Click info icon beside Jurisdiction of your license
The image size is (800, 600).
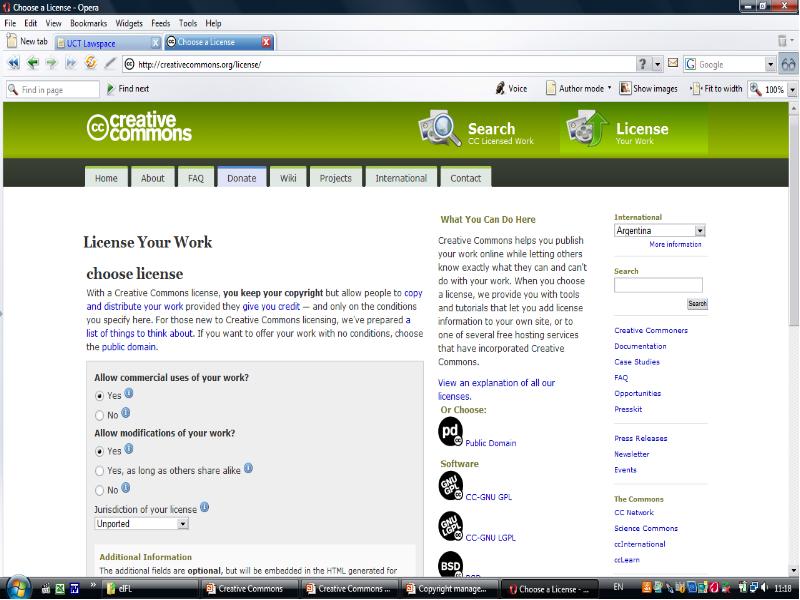coord(205,507)
